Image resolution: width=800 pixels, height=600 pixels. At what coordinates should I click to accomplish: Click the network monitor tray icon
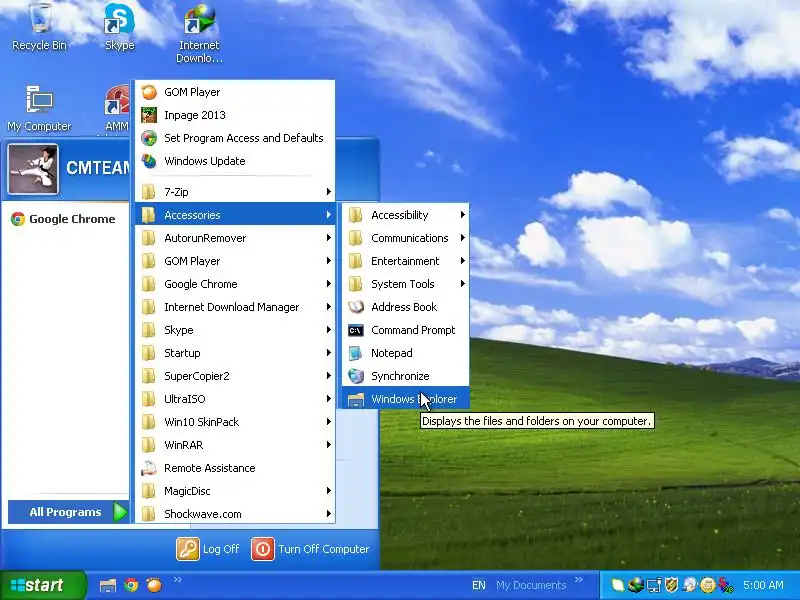(x=654, y=585)
